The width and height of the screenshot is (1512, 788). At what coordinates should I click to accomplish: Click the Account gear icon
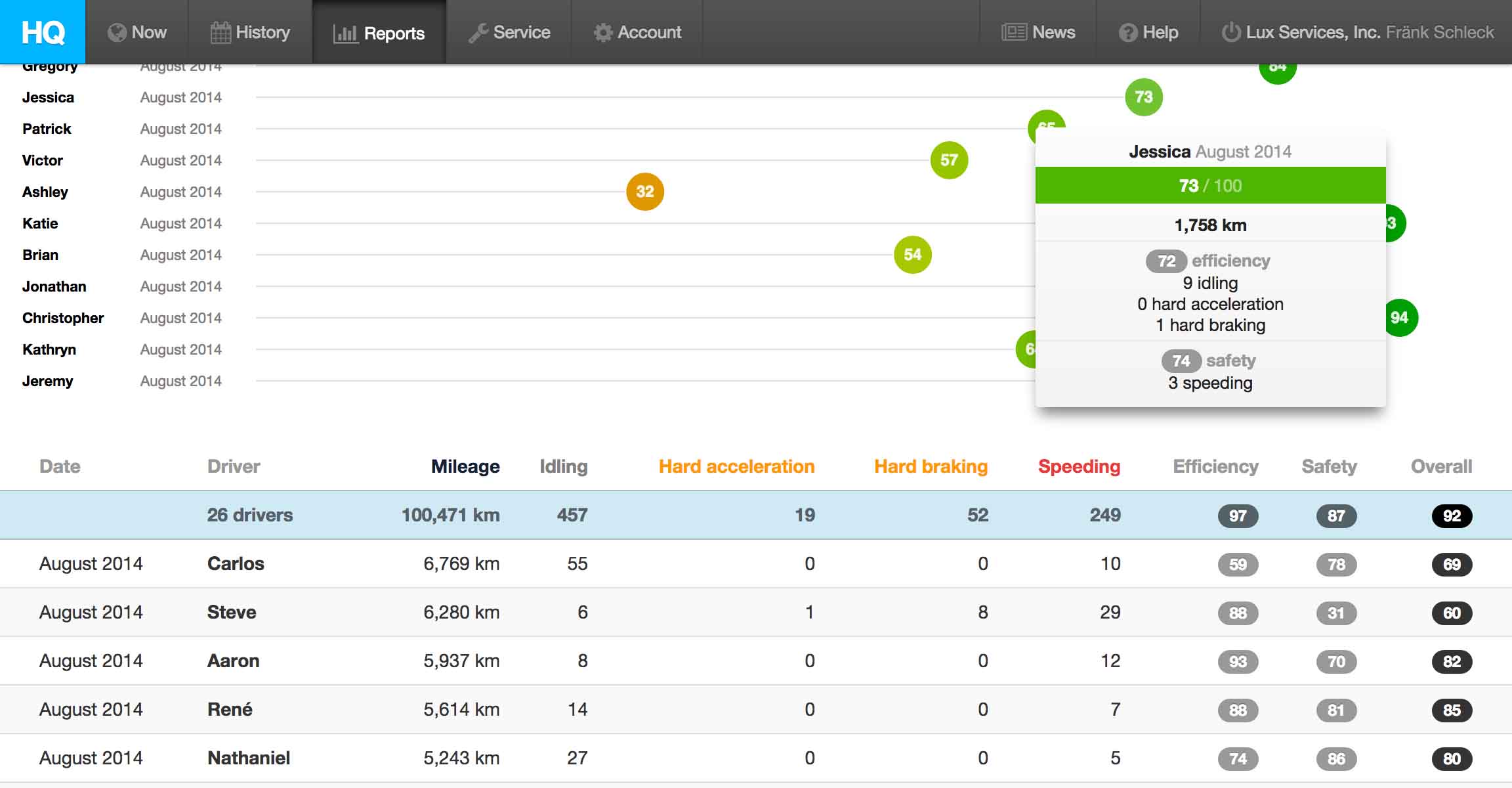tap(602, 33)
